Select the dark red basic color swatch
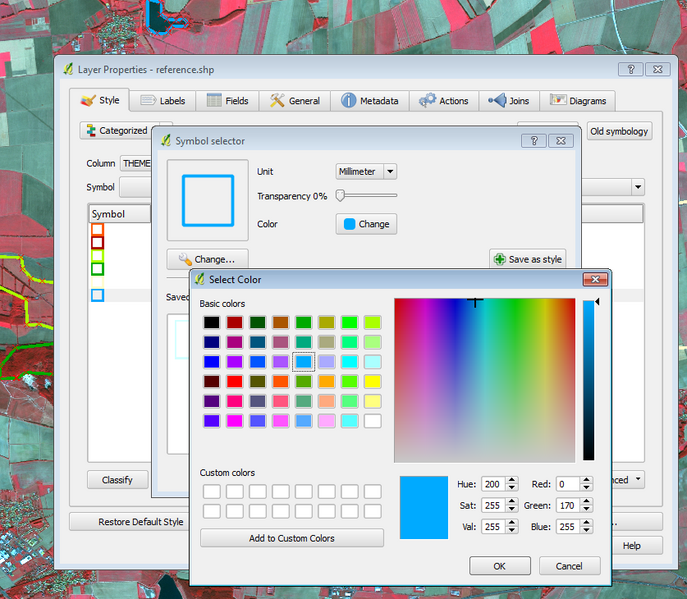 pos(235,323)
